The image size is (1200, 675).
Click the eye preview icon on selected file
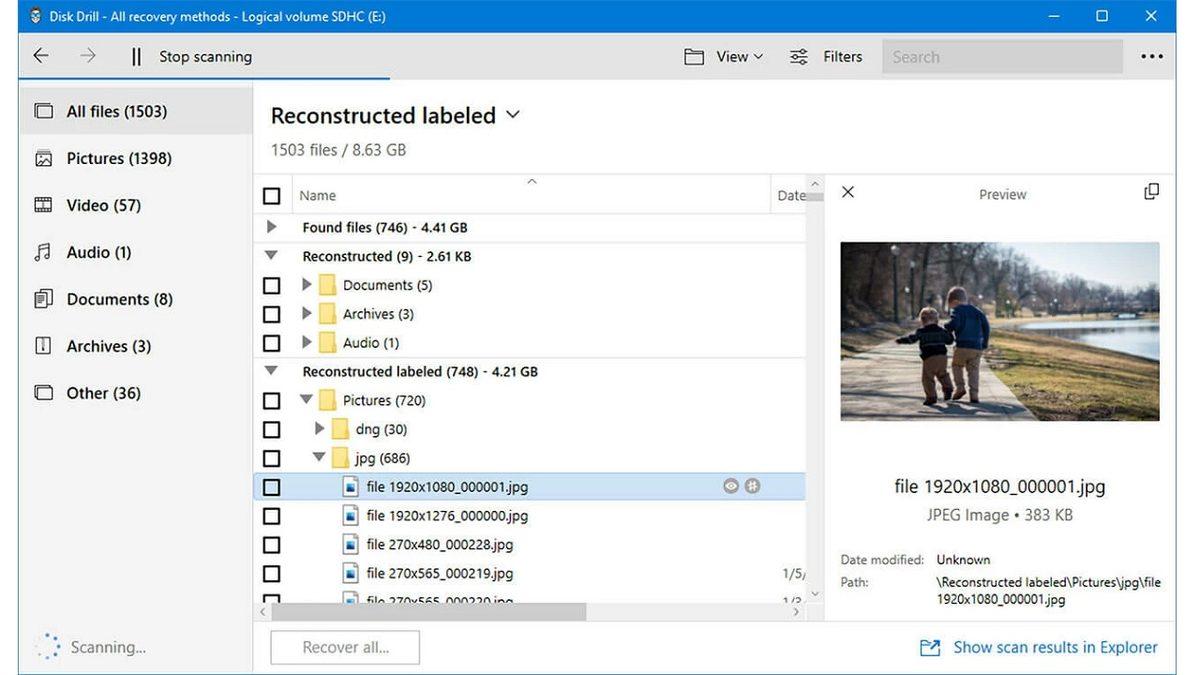pos(731,487)
